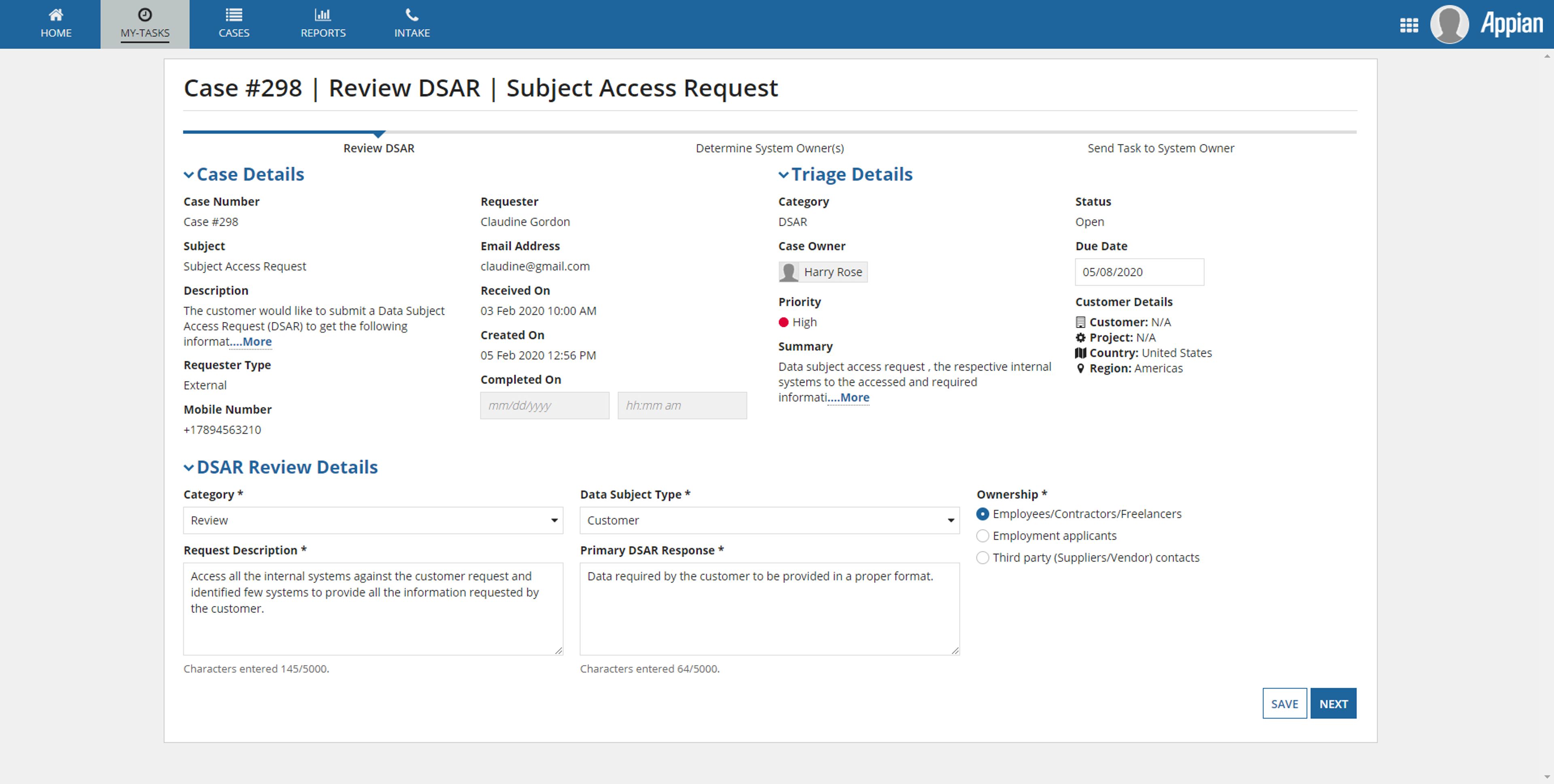
Task: Click the Created On date 05 Feb 2020
Action: tap(538, 356)
